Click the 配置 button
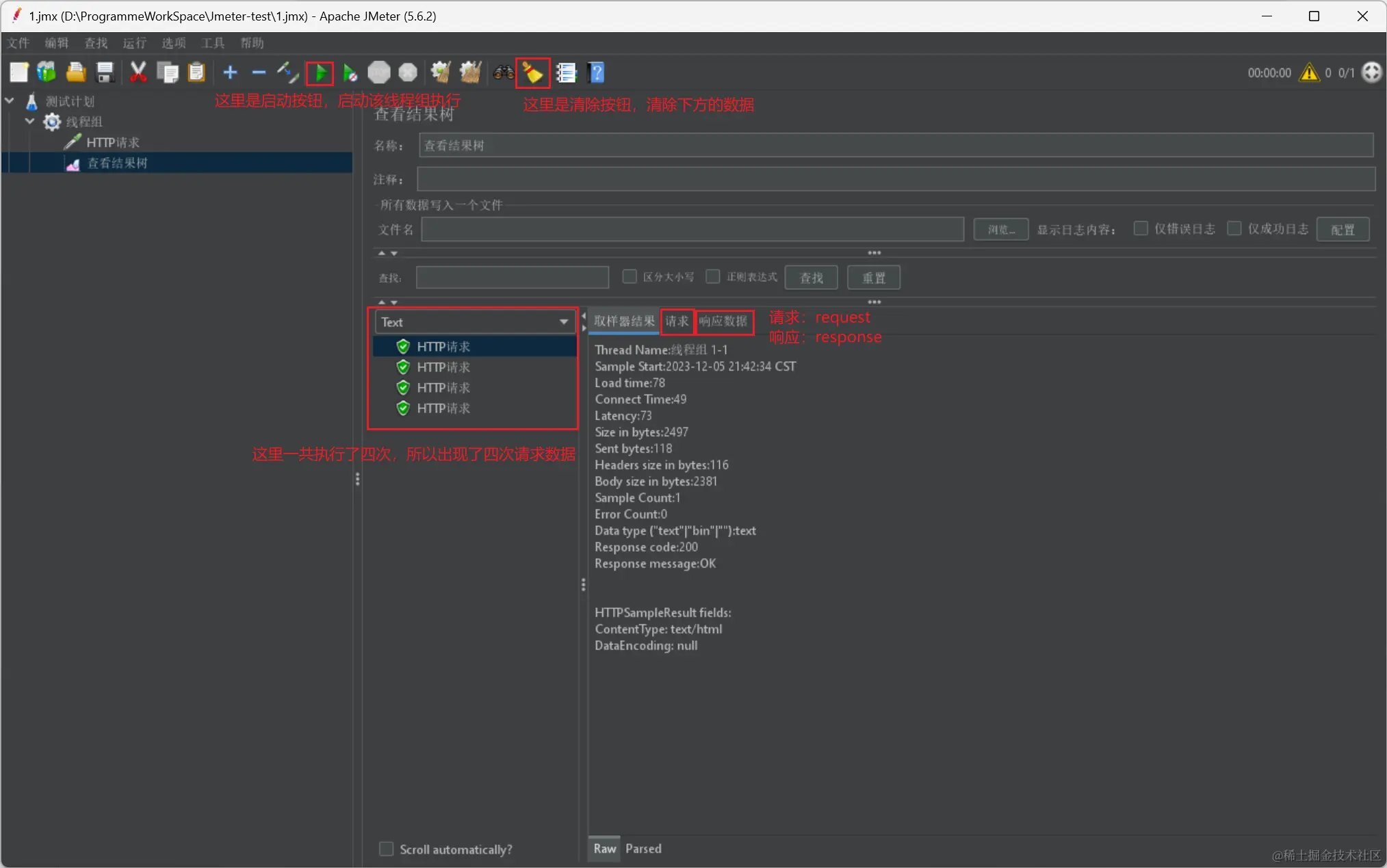 click(x=1342, y=230)
